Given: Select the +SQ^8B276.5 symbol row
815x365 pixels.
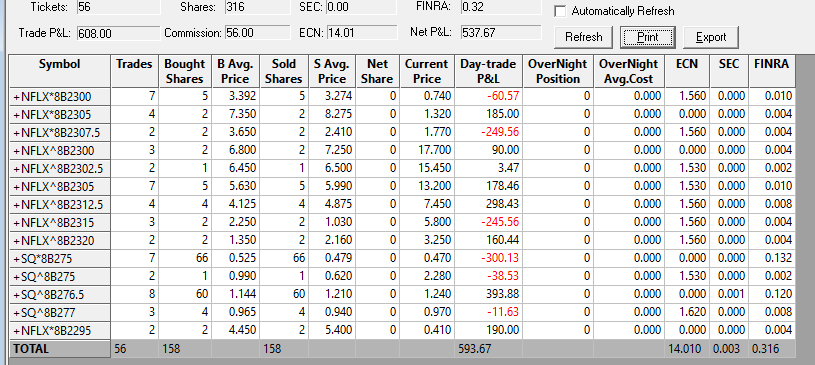Looking at the screenshot, I should click(60, 294).
